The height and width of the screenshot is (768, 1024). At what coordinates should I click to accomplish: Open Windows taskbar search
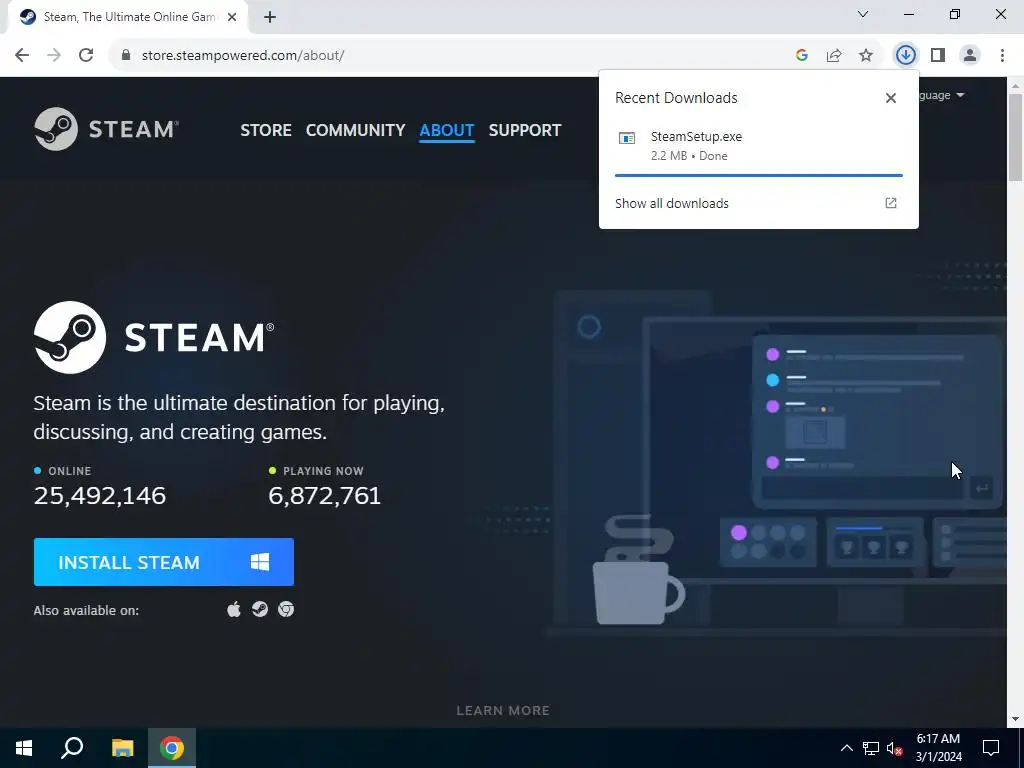point(72,748)
